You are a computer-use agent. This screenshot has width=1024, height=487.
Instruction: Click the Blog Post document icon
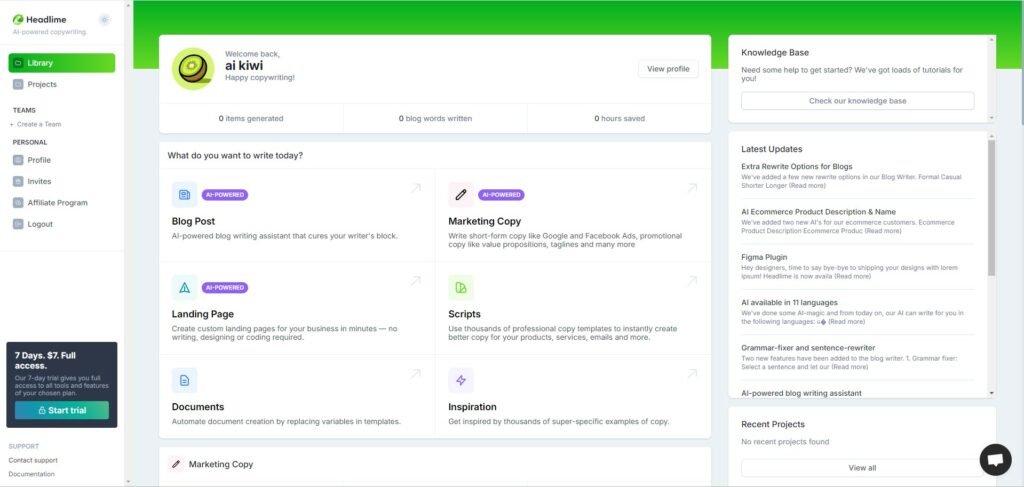coord(184,195)
